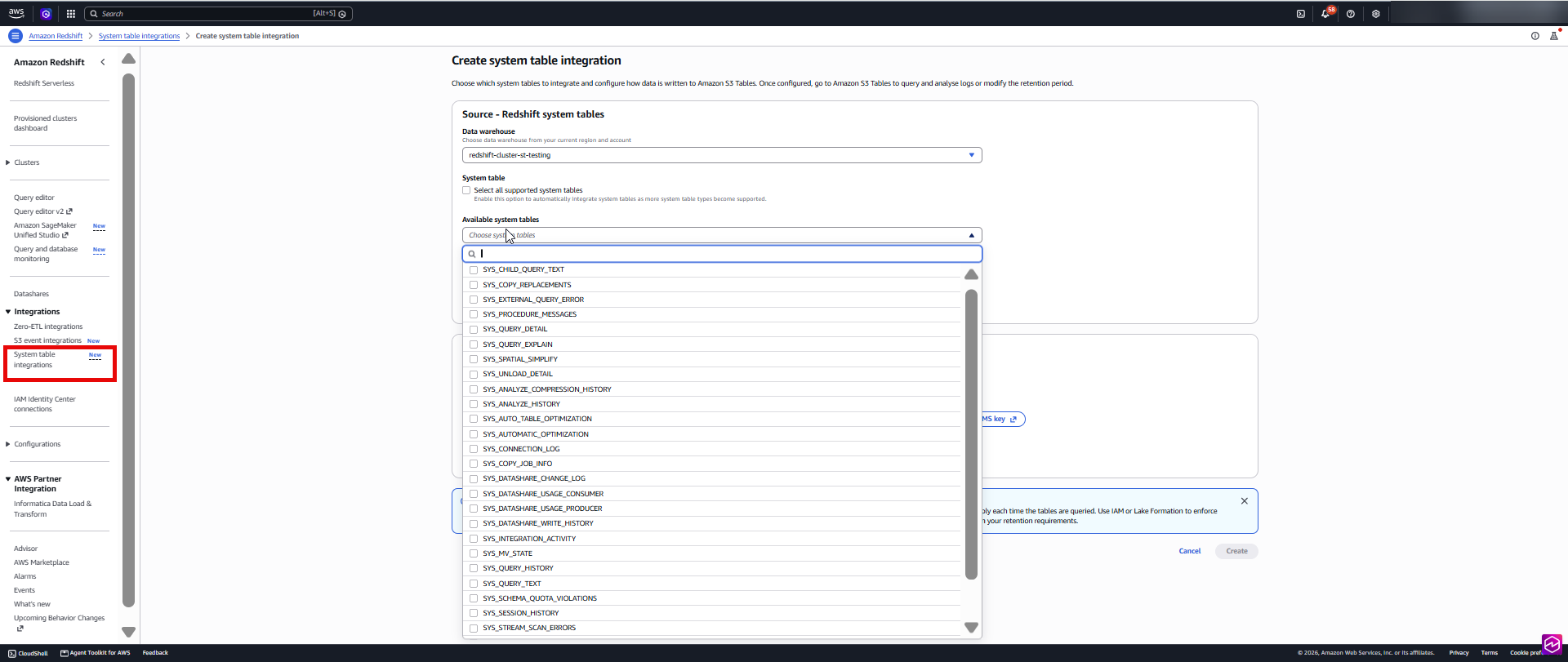Collapse the Integrations sidebar section
The image size is (1568, 662).
[8, 312]
